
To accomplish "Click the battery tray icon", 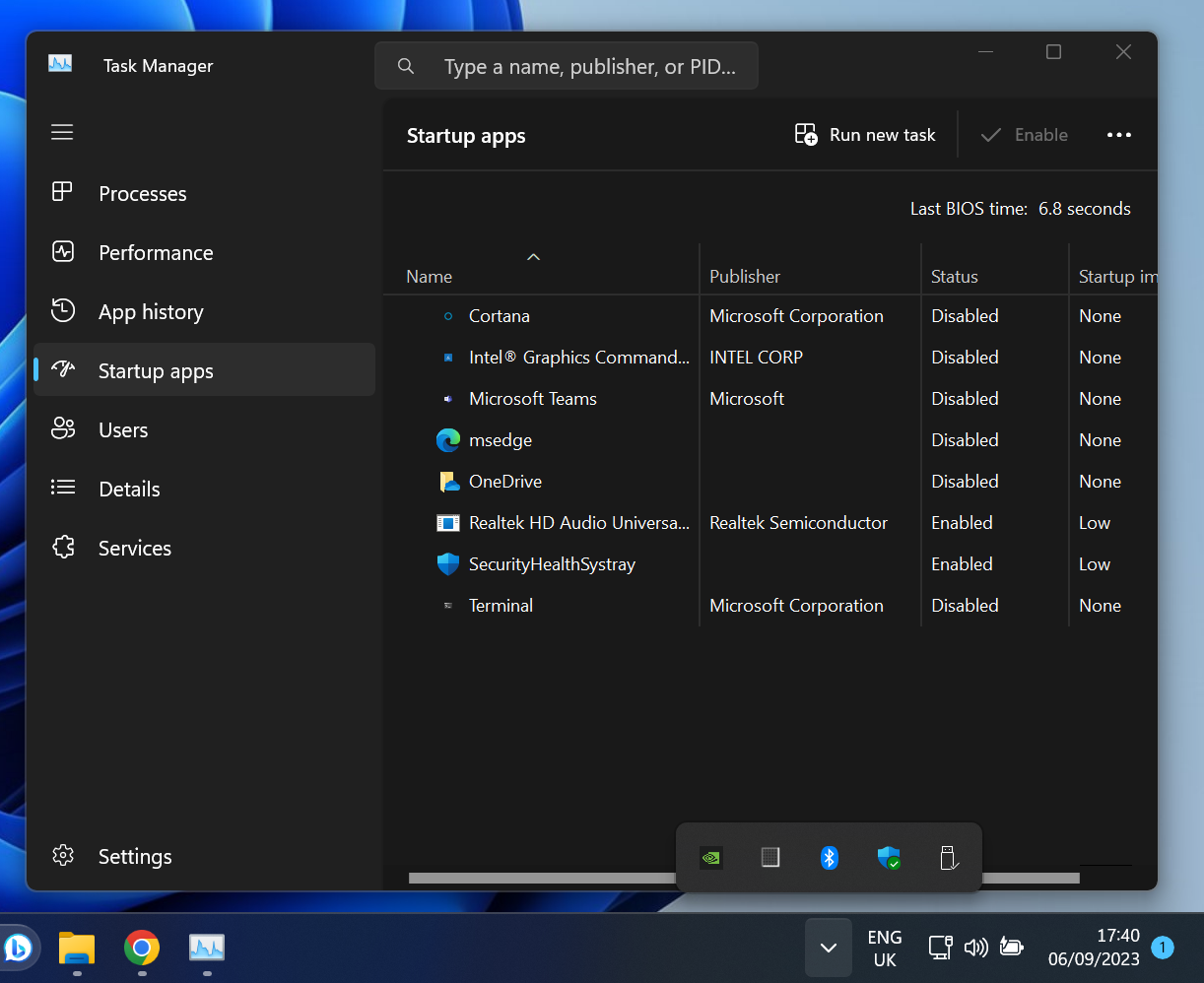I will (1012, 948).
